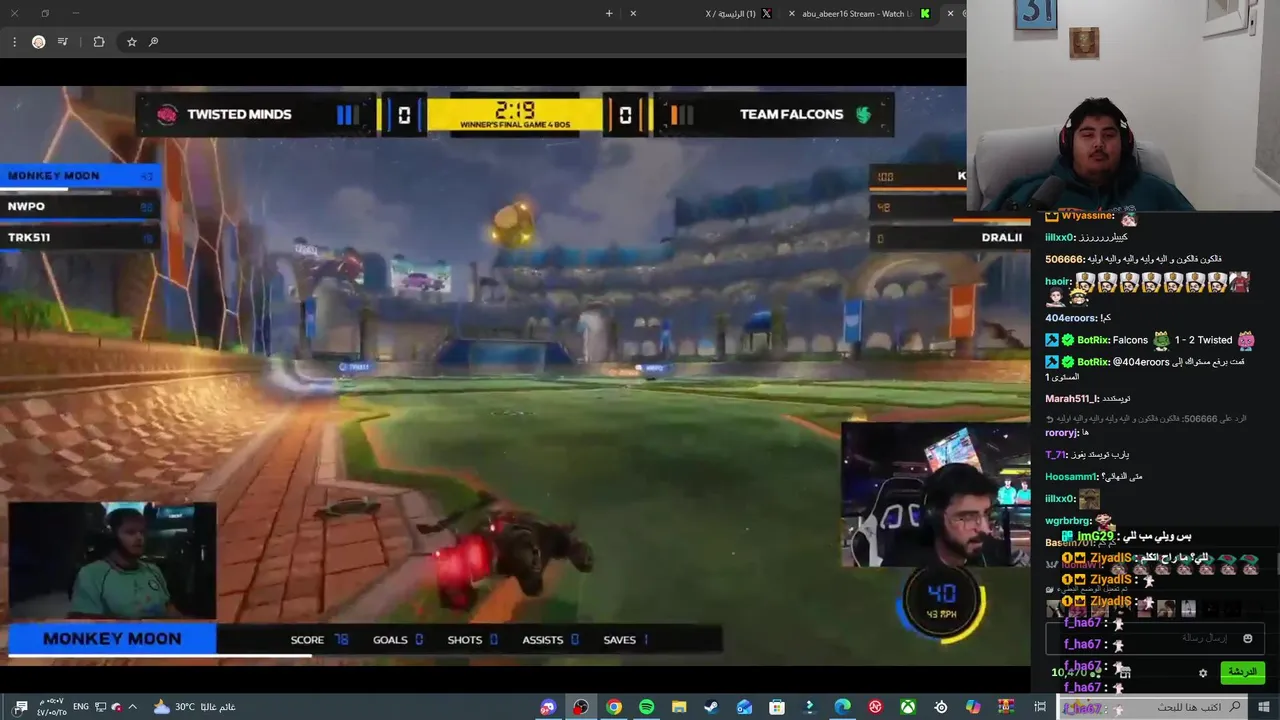Click the browser profile avatar
Screen dimensions: 1280x720
click(38, 42)
